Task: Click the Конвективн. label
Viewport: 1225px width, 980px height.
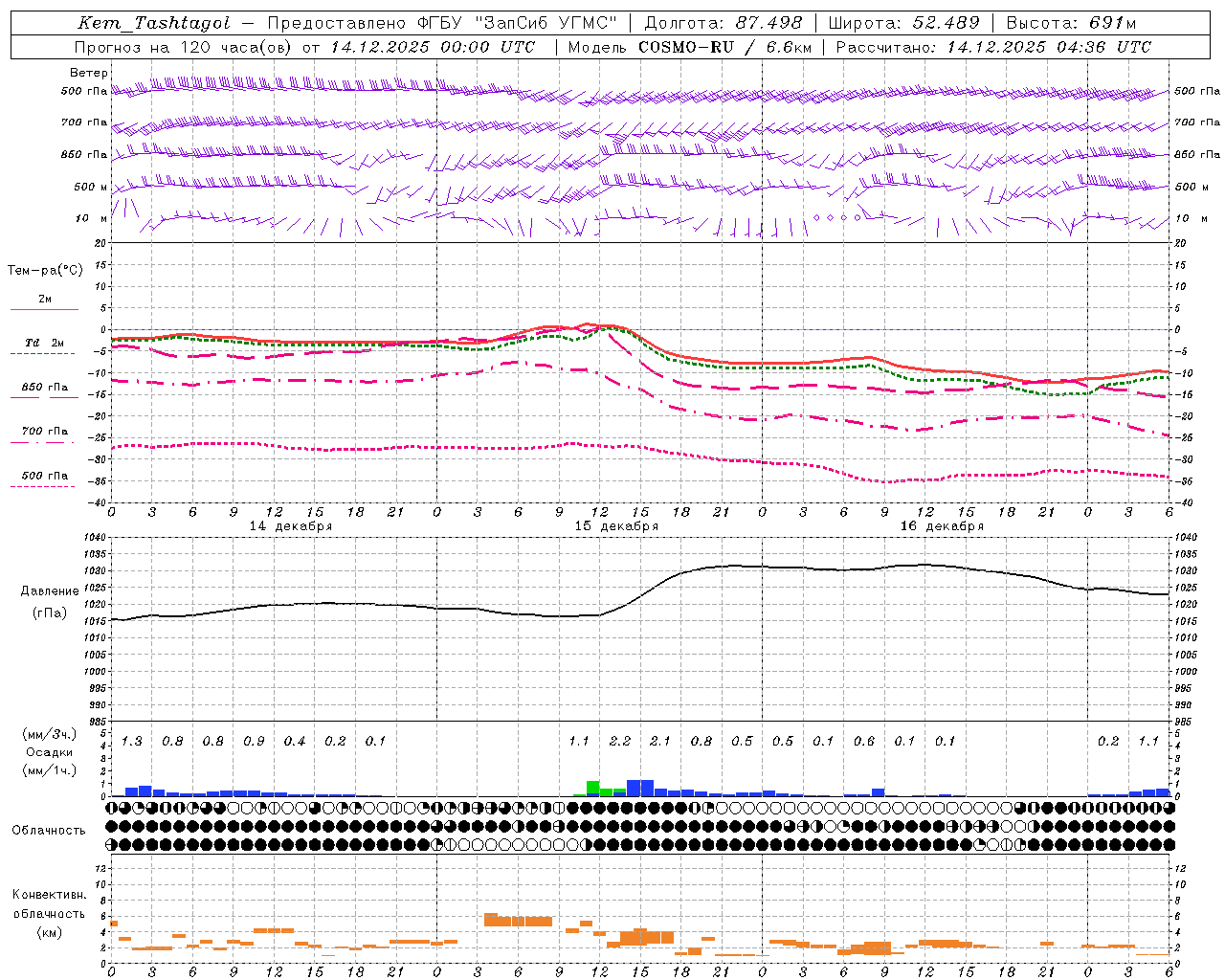Action: click(x=50, y=895)
